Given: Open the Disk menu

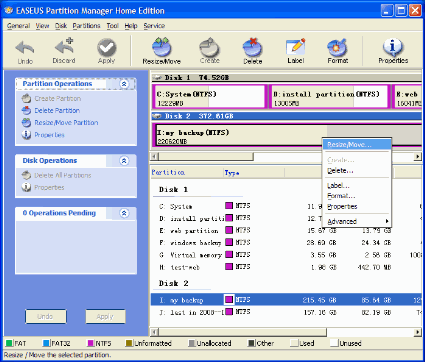Looking at the screenshot, I should pyautogui.click(x=61, y=26).
